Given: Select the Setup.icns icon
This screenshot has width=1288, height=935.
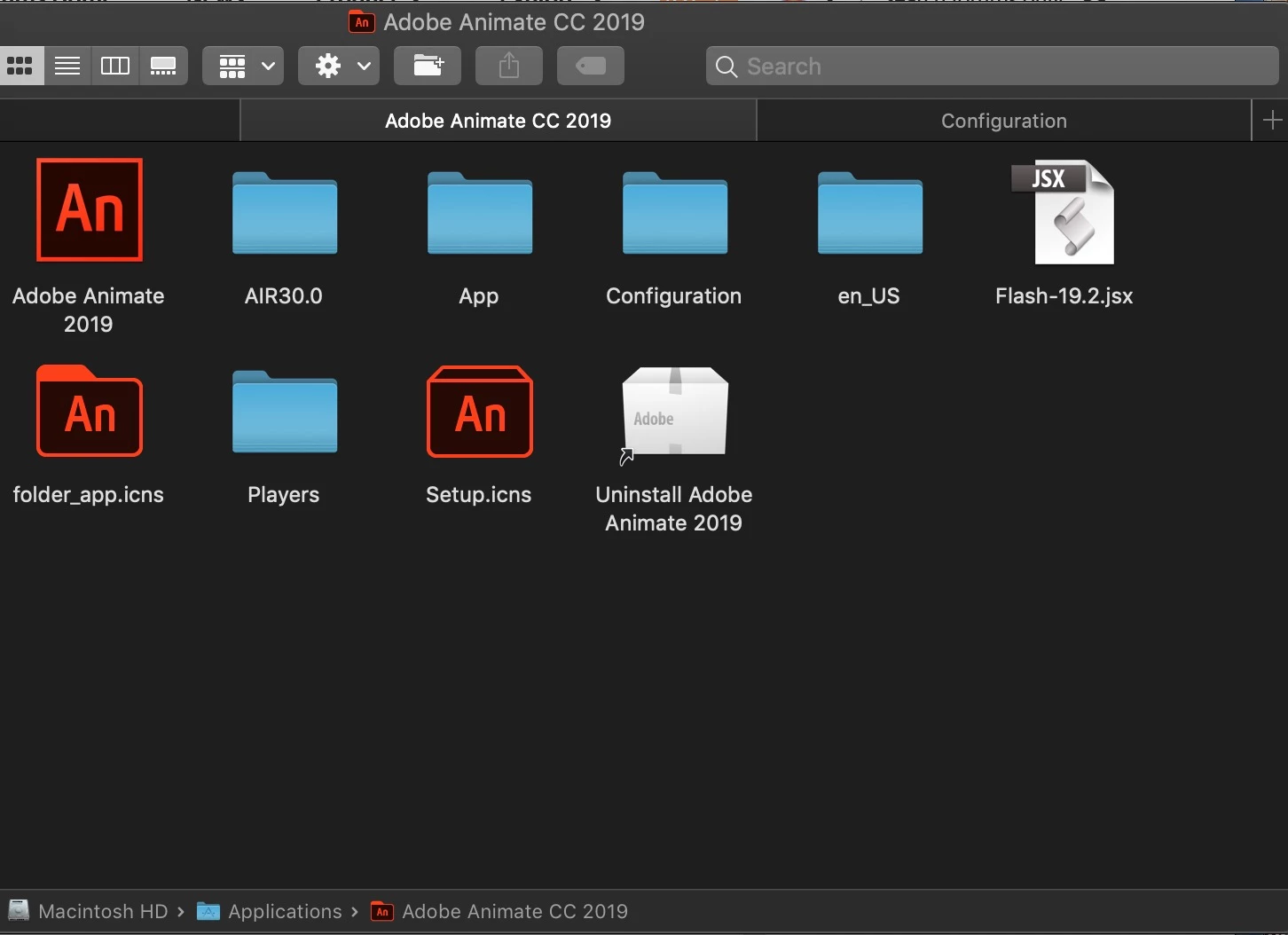Looking at the screenshot, I should tap(480, 412).
